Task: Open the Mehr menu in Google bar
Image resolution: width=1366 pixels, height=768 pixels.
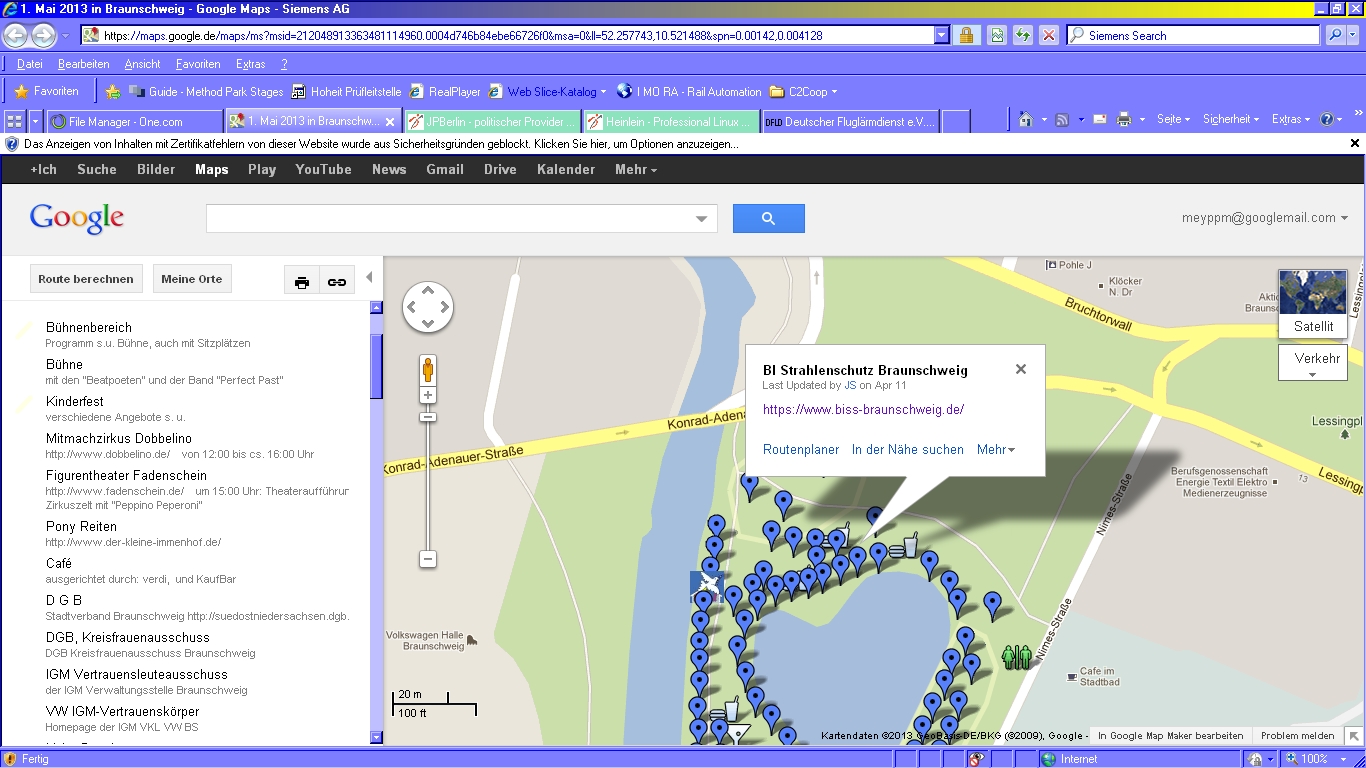Action: [x=636, y=169]
